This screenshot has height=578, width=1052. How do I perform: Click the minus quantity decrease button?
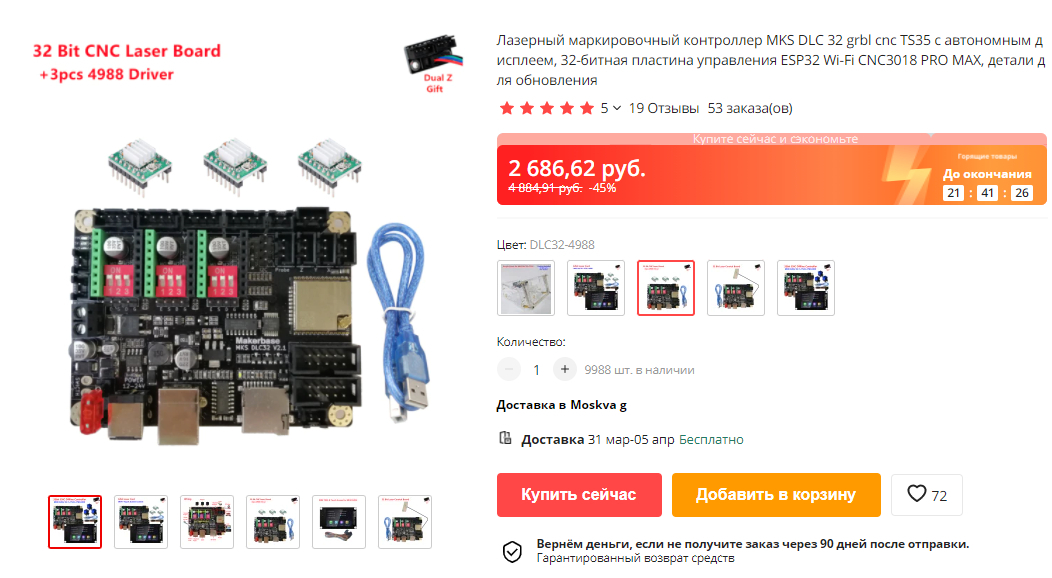[509, 369]
